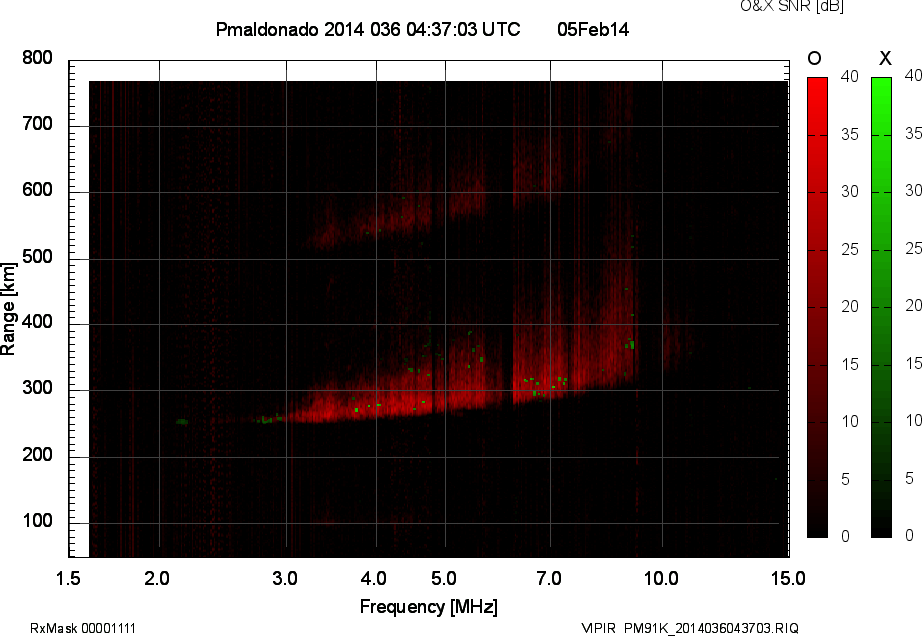Click the red O colorbar

817,307
